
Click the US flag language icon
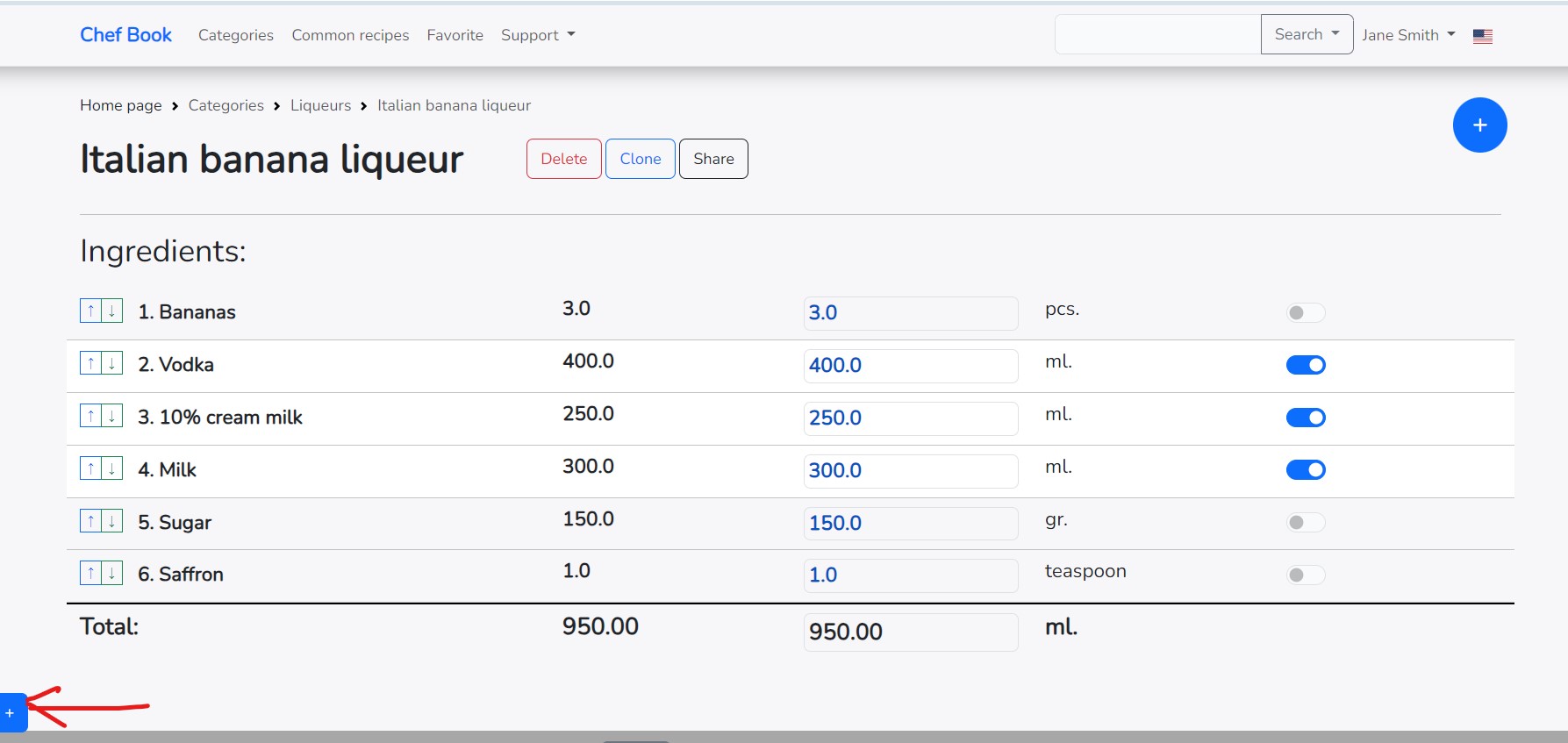click(1482, 36)
